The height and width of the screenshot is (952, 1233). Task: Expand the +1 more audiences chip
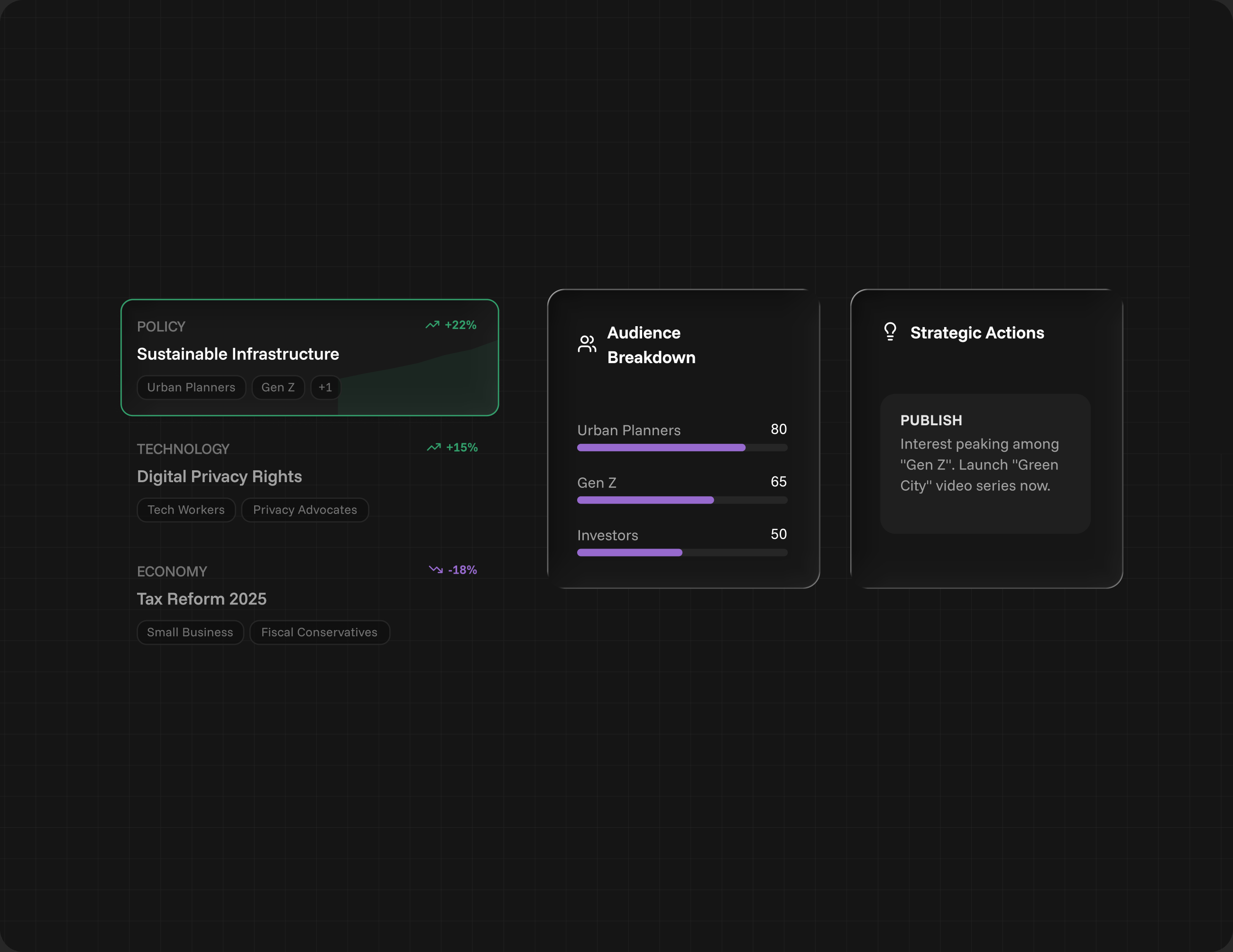[x=325, y=388]
